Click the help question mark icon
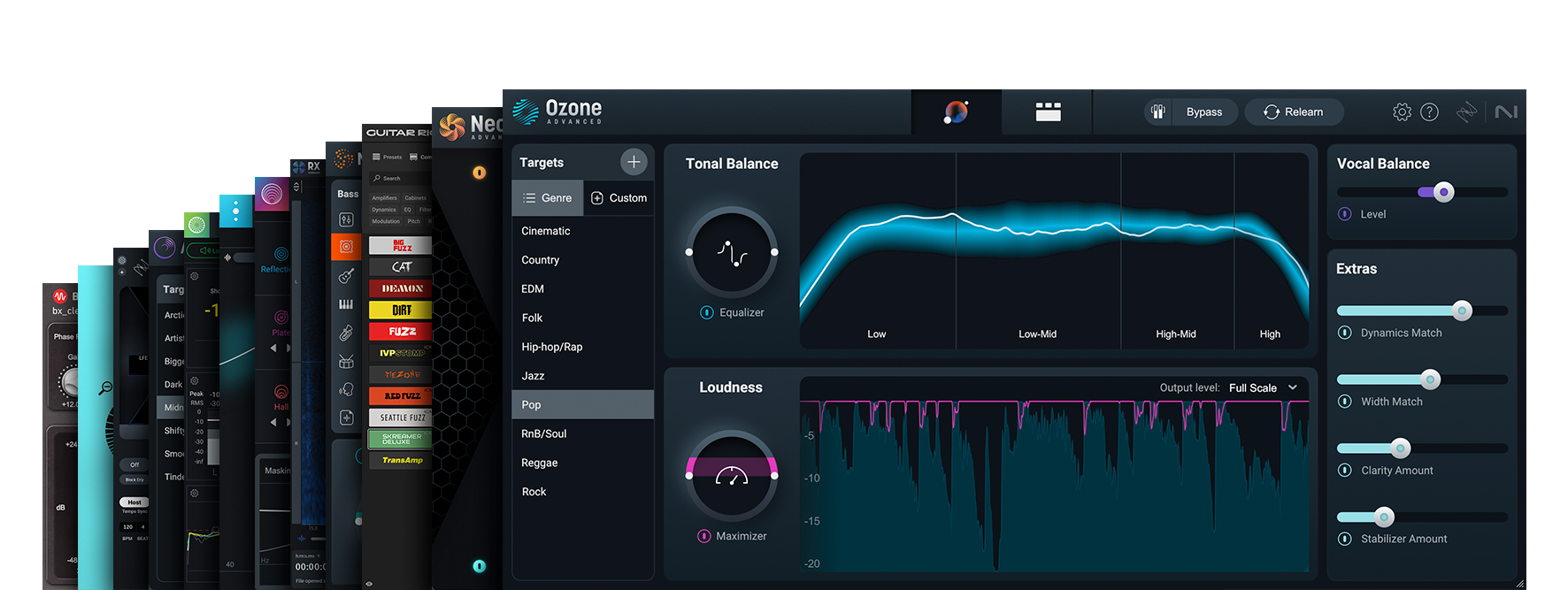 coord(1429,112)
